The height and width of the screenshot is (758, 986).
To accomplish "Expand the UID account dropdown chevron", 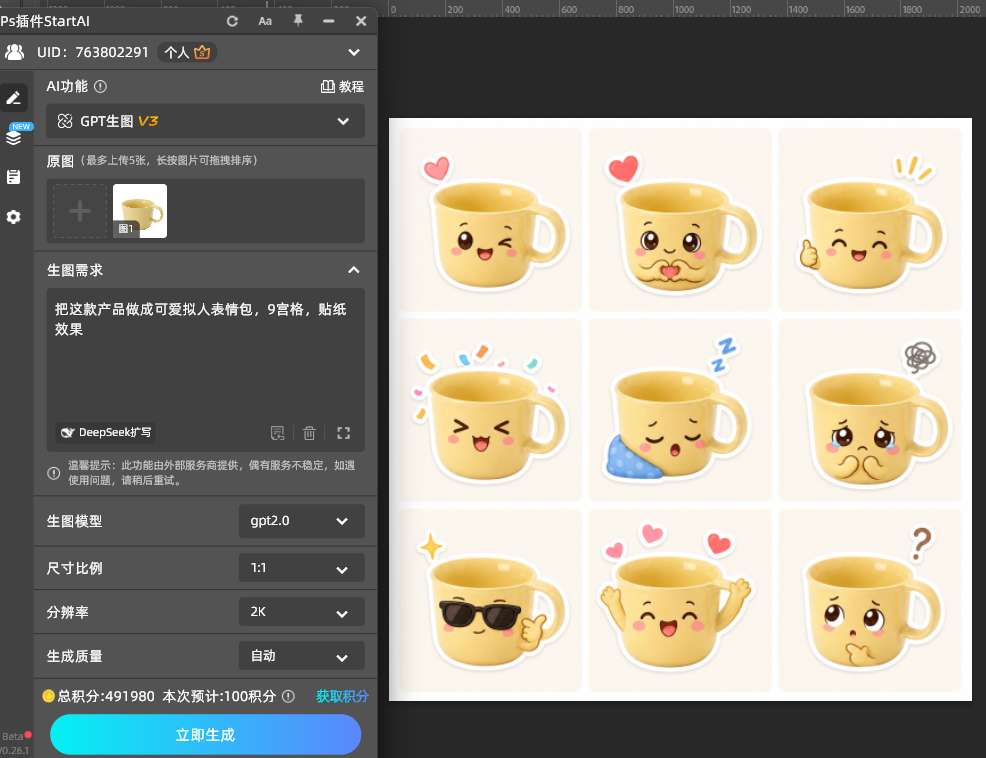I will click(x=354, y=52).
